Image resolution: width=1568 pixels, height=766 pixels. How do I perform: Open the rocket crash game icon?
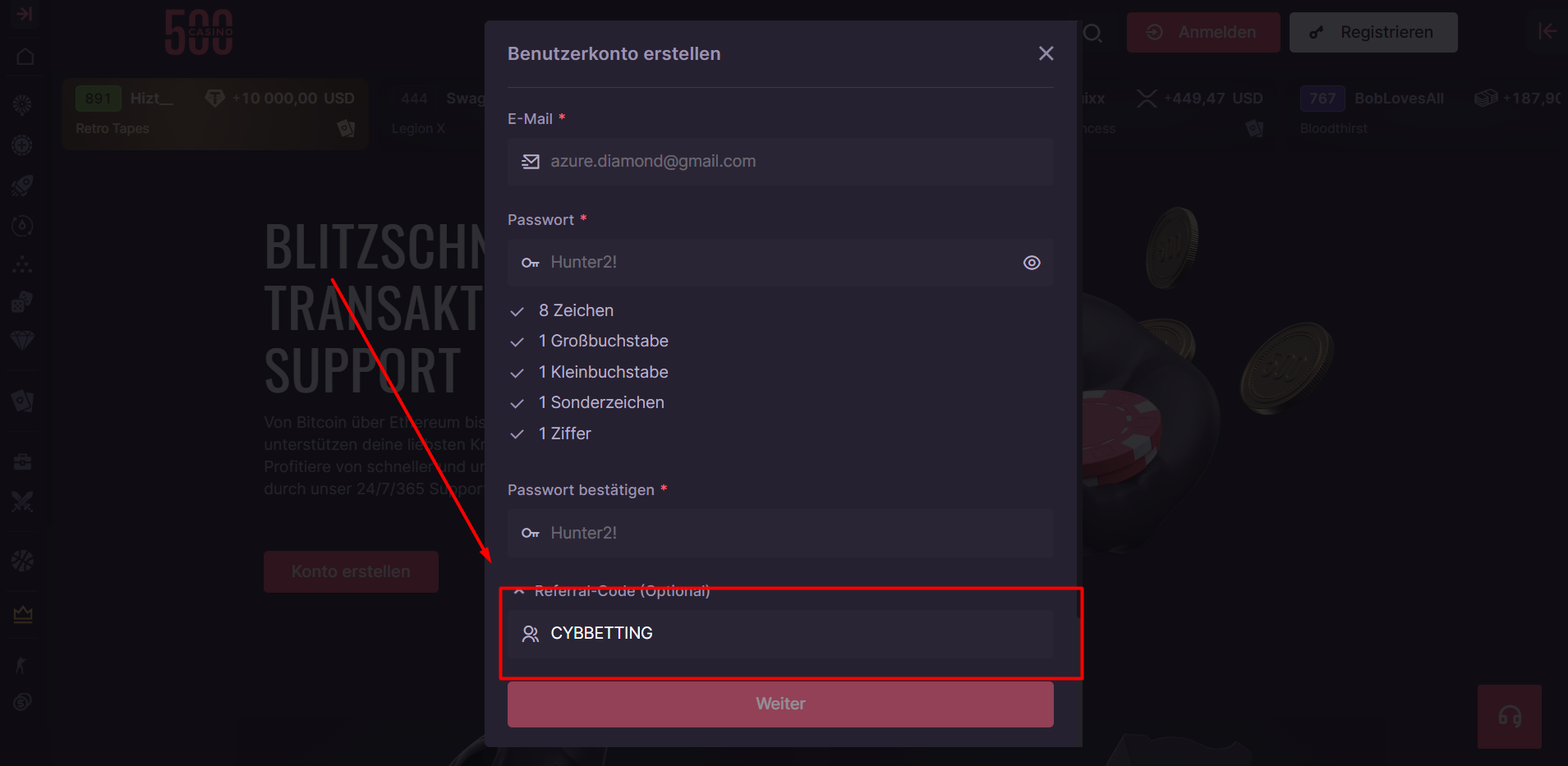(x=22, y=186)
